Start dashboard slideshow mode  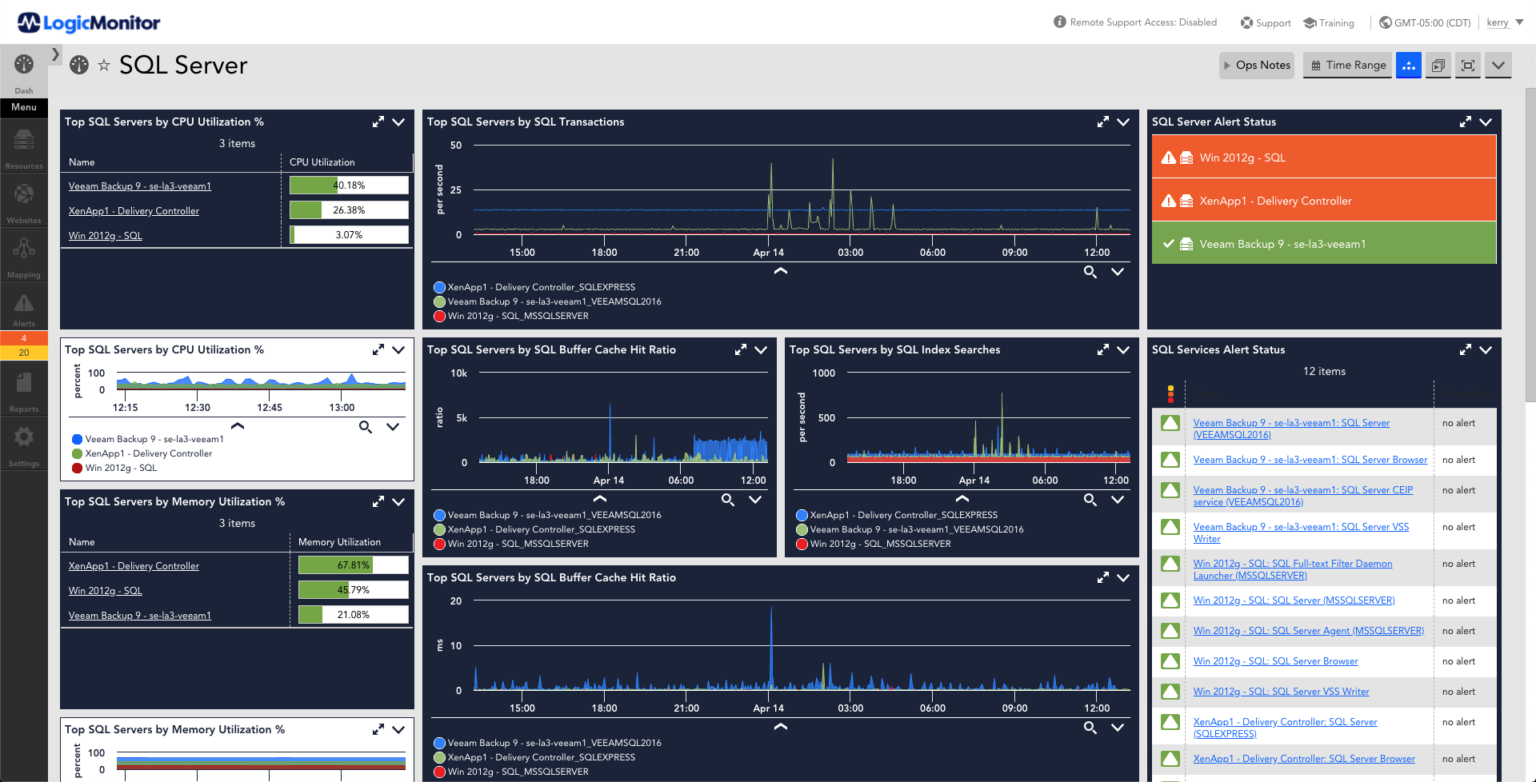(1437, 65)
